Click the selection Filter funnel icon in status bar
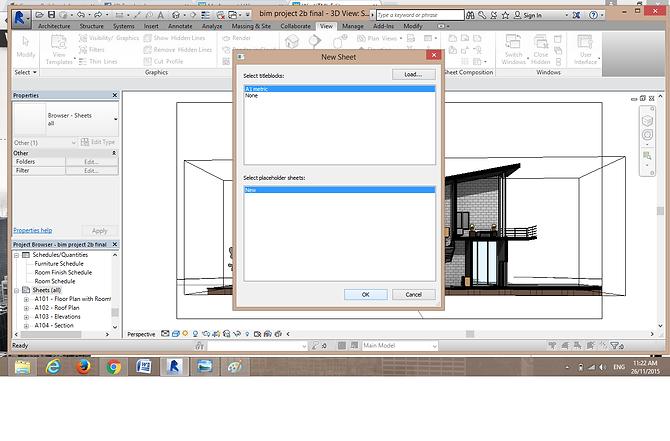 tap(614, 346)
